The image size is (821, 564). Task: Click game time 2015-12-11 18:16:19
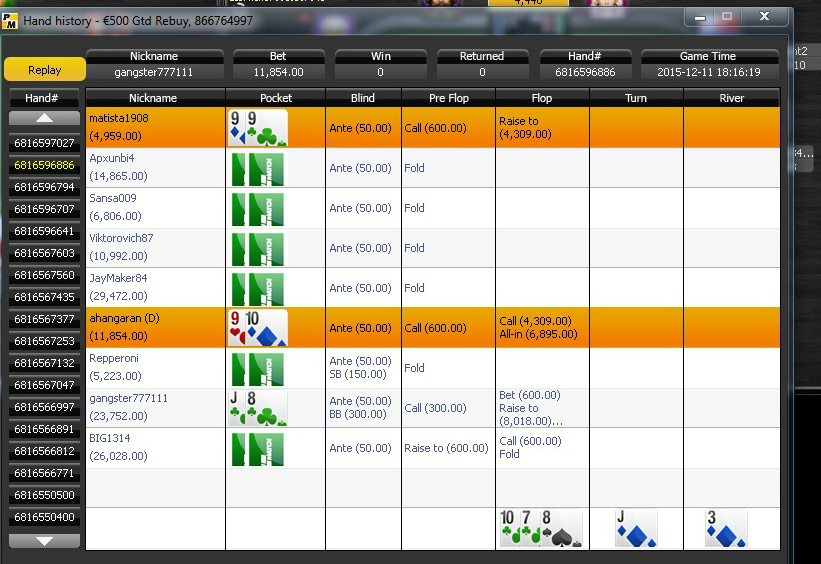(708, 72)
